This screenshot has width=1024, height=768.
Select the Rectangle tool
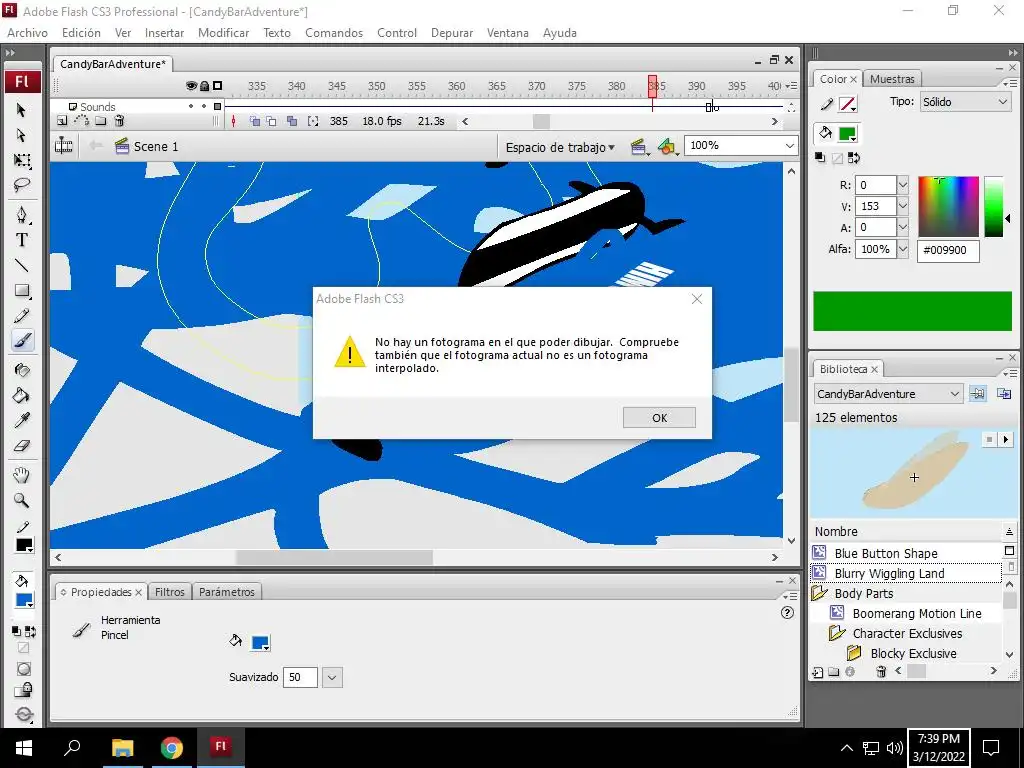pos(21,291)
